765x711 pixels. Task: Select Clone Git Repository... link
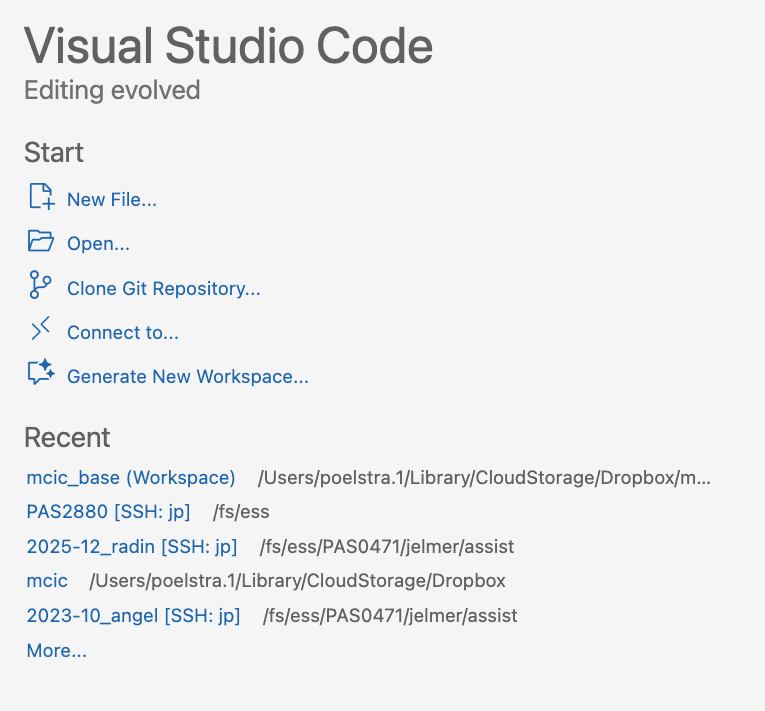click(x=164, y=288)
